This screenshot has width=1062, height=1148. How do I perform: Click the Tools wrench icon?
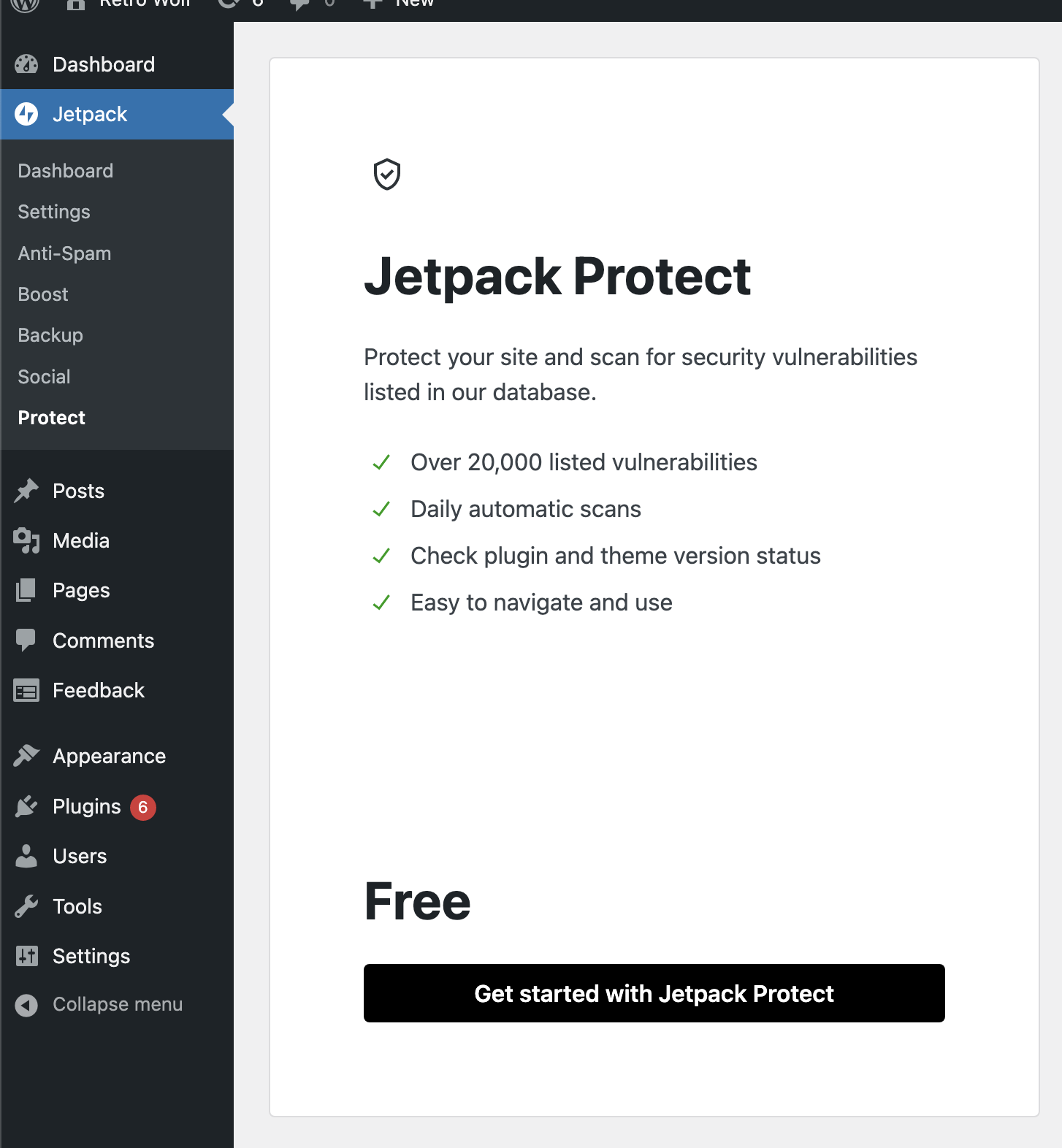click(26, 906)
